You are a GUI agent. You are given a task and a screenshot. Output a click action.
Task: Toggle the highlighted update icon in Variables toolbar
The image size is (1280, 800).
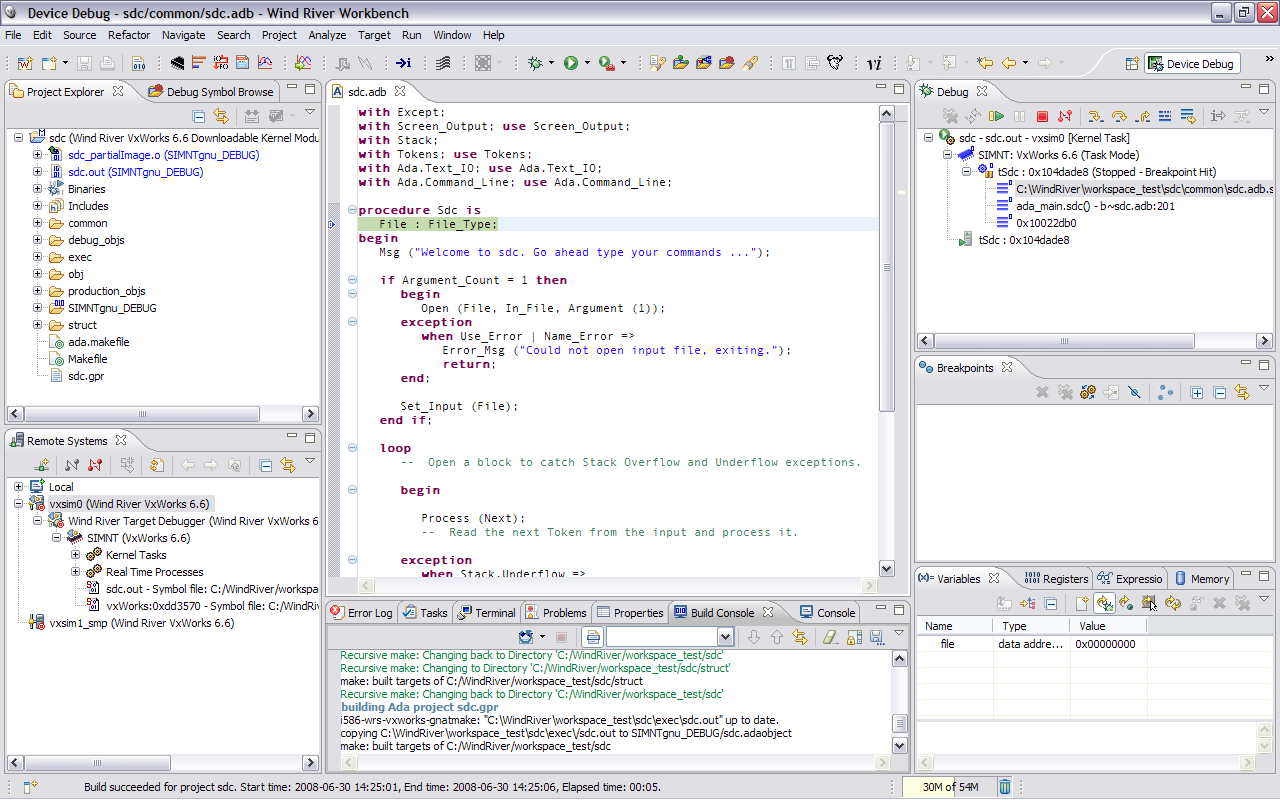click(x=1104, y=603)
